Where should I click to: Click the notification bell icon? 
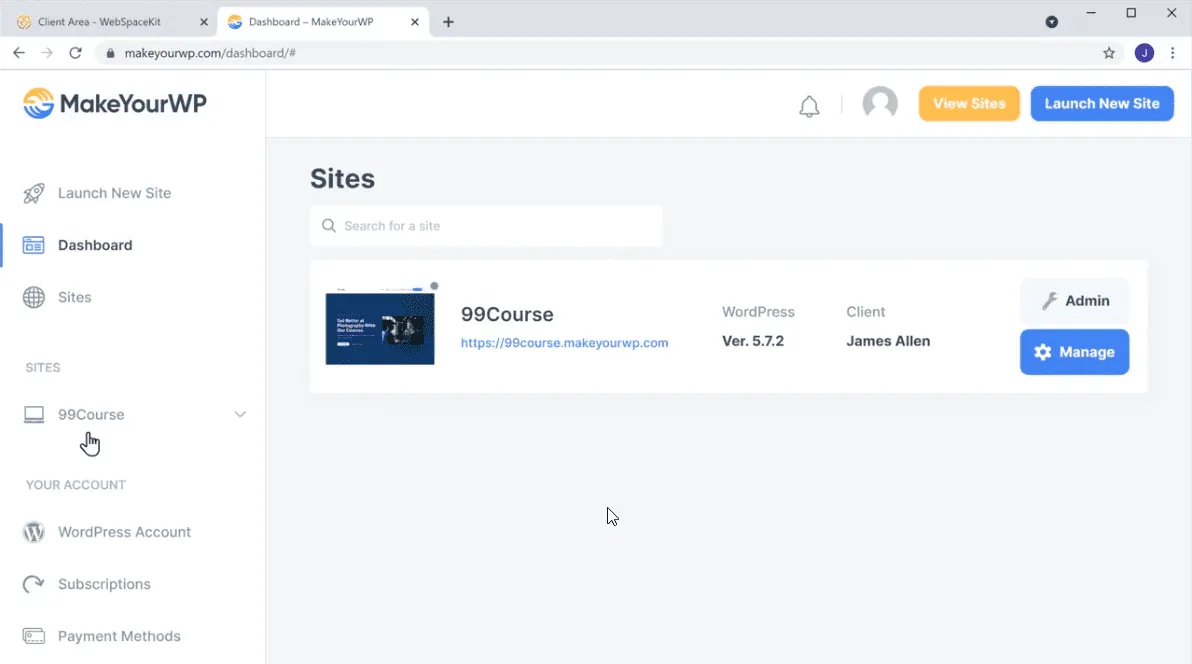click(x=809, y=107)
